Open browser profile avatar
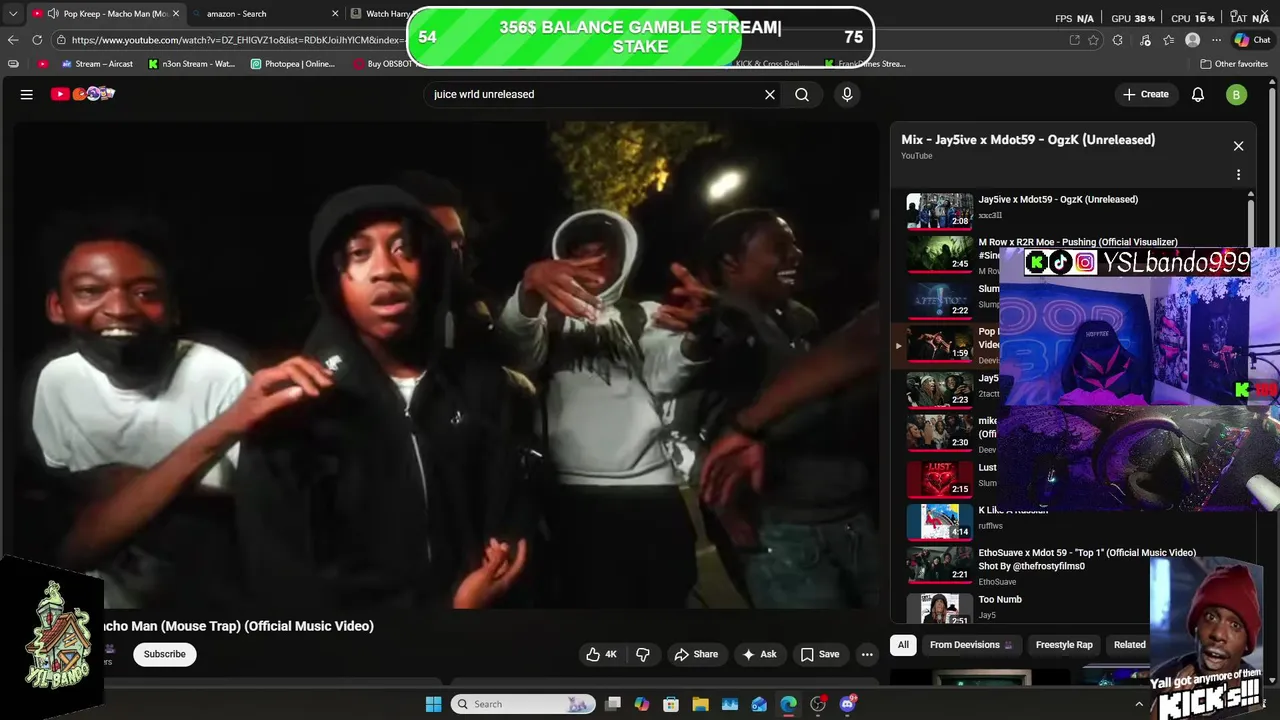This screenshot has width=1280, height=720. pos(1192,40)
